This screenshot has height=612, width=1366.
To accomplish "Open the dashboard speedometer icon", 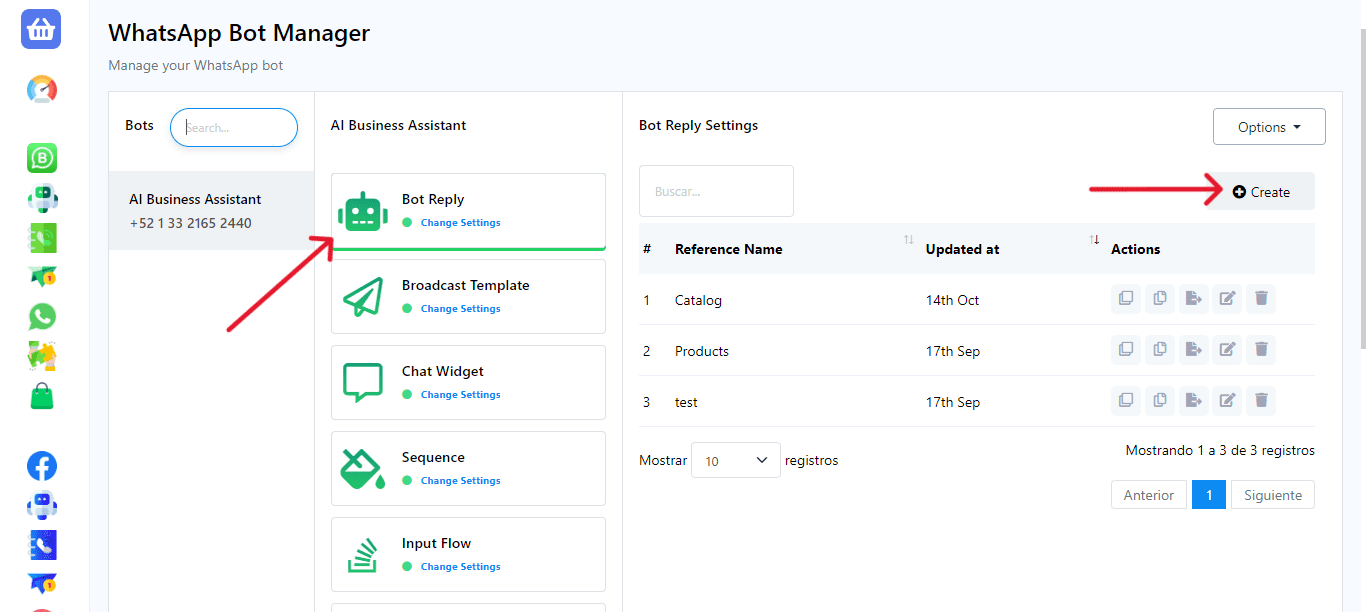I will [42, 90].
